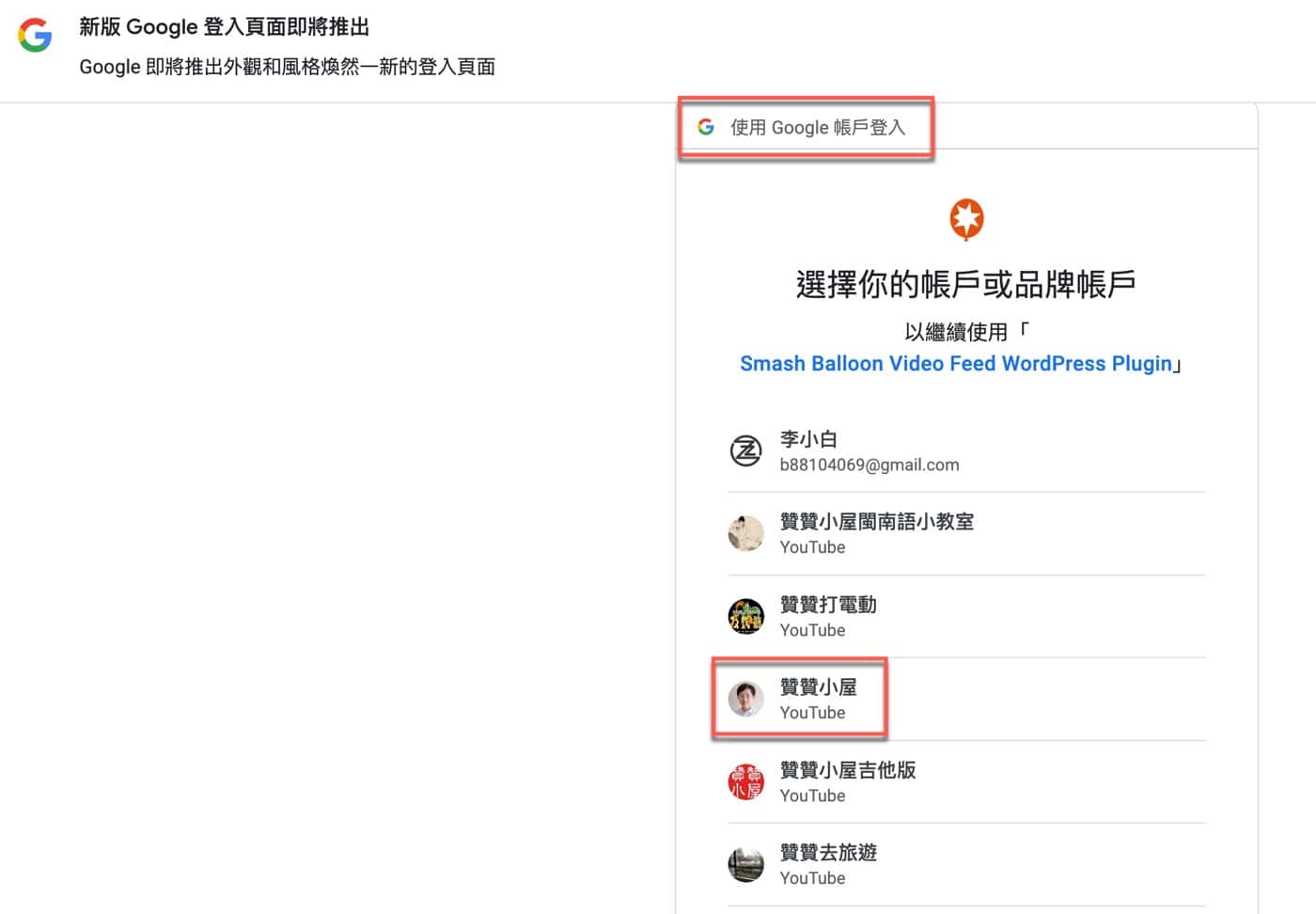Click the 使用 Google 帳戶登入 header text
Image resolution: width=1316 pixels, height=914 pixels.
click(818, 127)
